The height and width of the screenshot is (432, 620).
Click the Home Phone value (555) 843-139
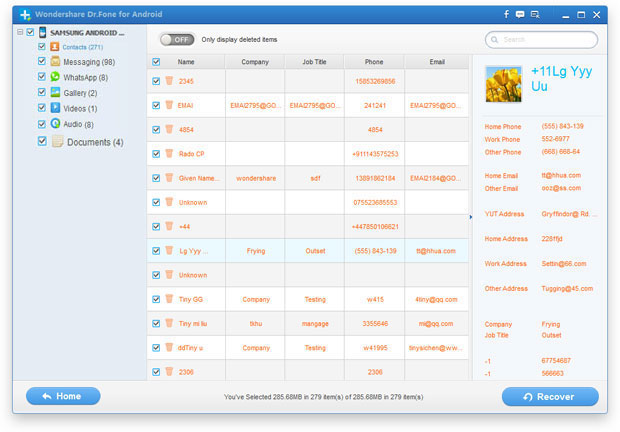pos(562,126)
